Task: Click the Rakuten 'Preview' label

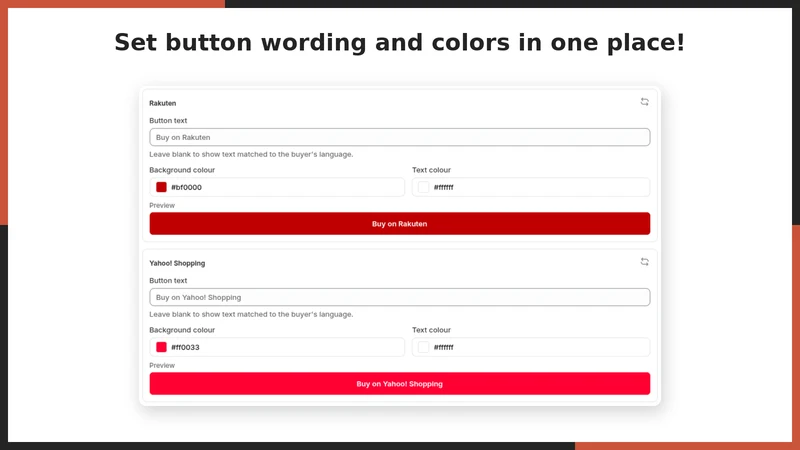Action: [x=162, y=205]
